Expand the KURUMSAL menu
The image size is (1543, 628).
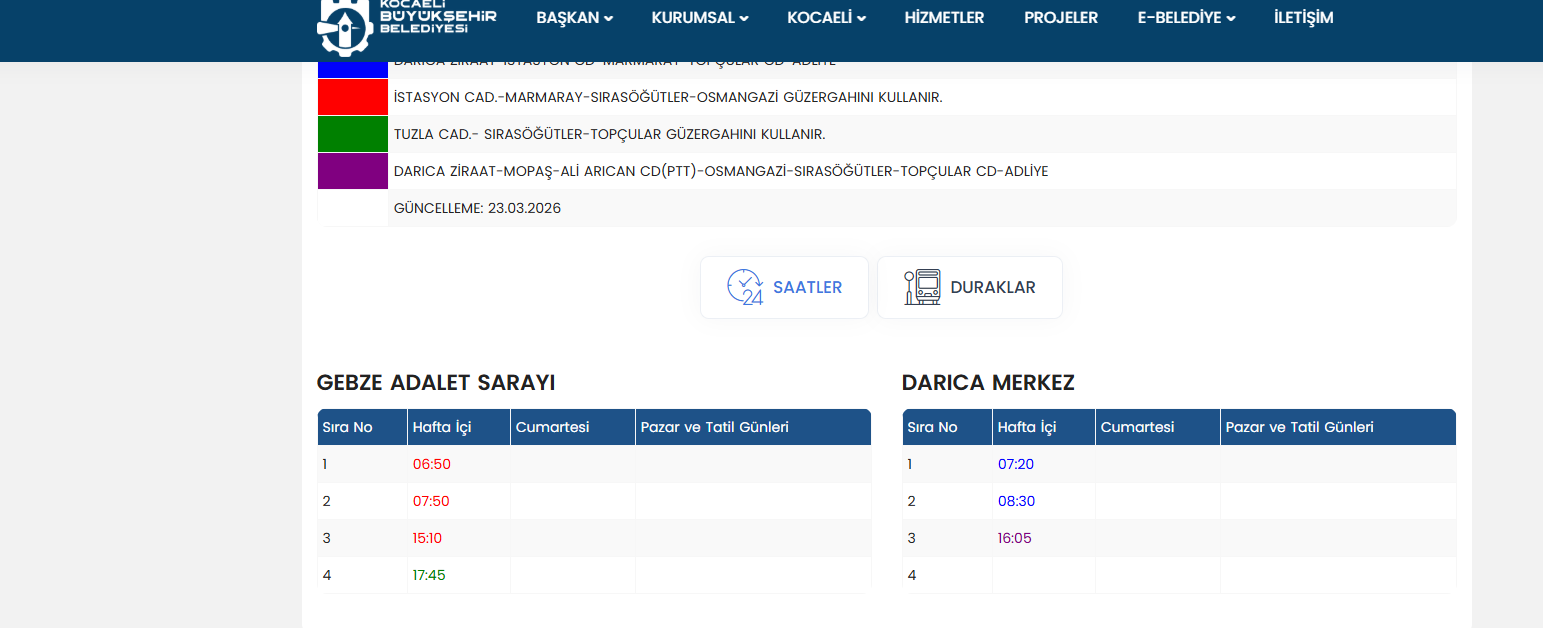700,17
